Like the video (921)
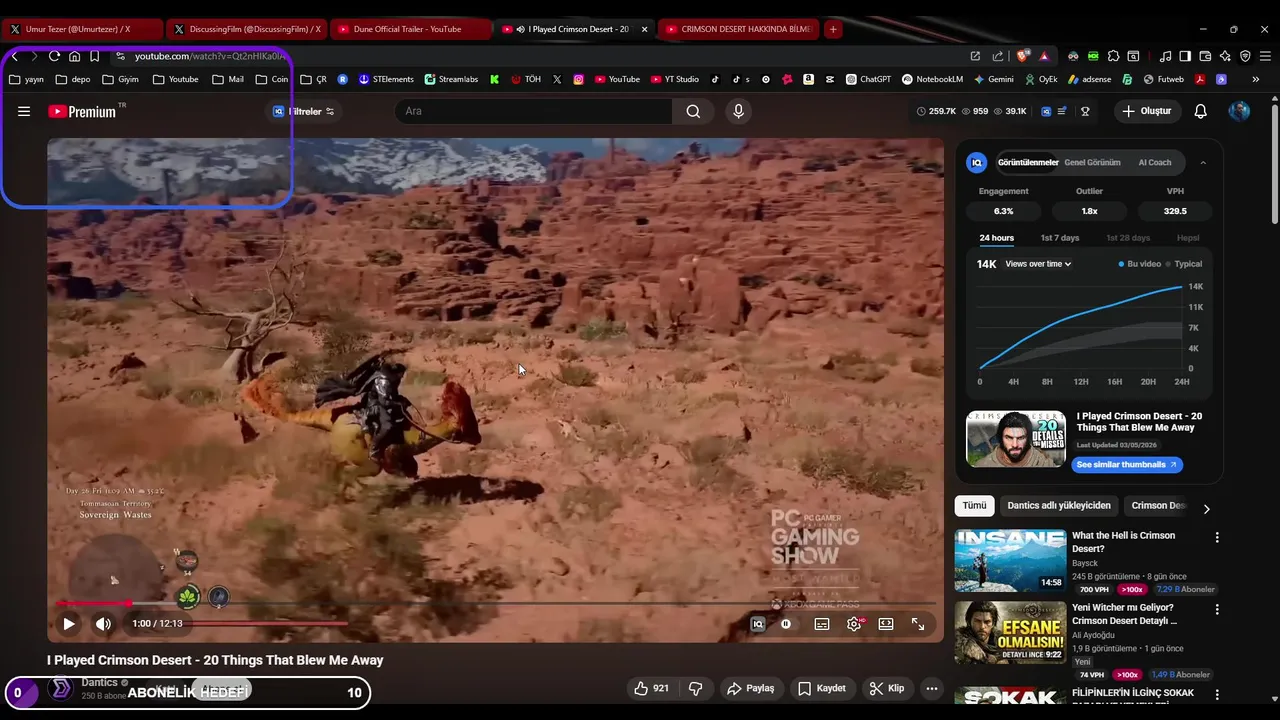The height and width of the screenshot is (720, 1280). coord(651,688)
